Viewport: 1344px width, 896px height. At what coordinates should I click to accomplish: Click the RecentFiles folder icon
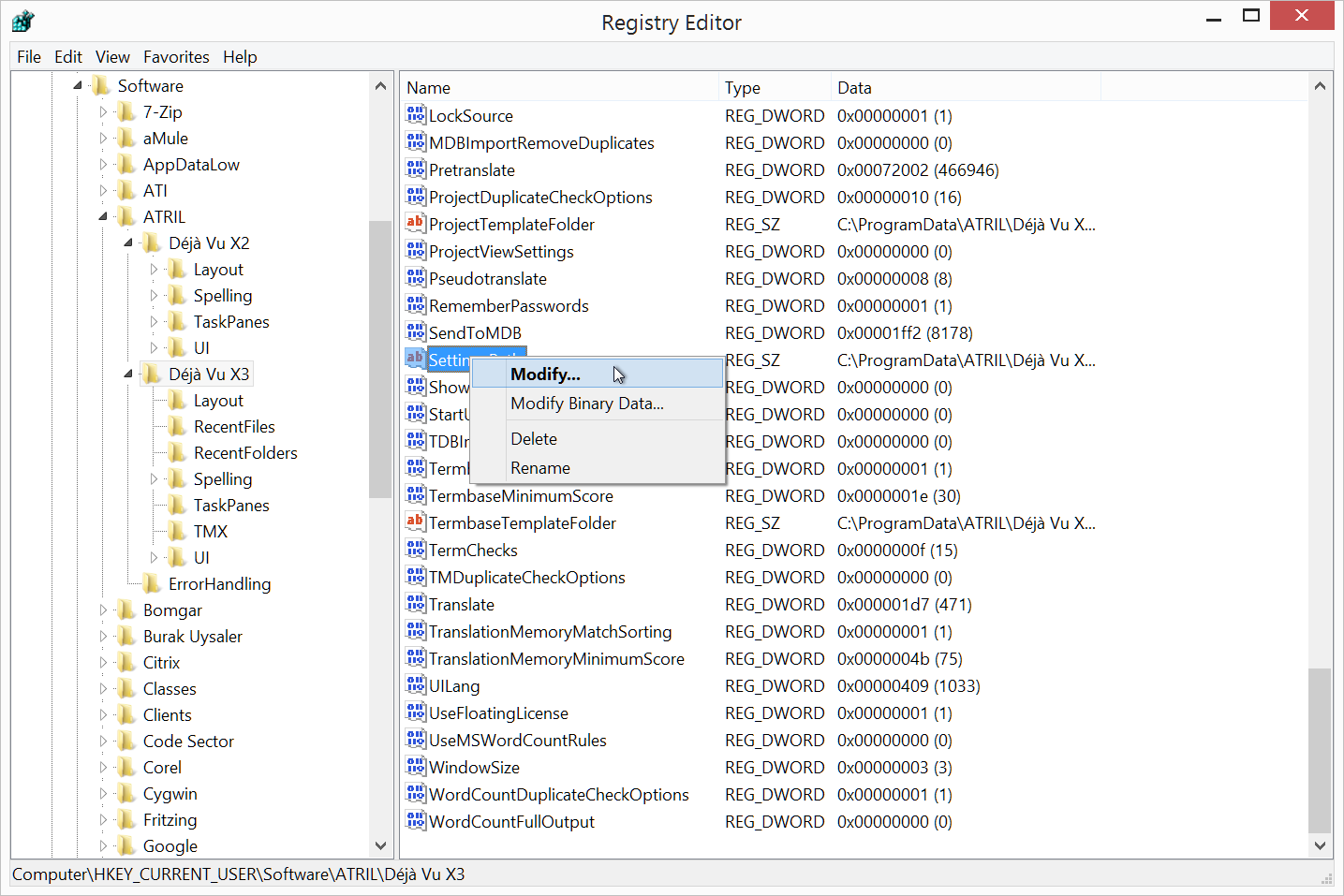click(x=177, y=427)
